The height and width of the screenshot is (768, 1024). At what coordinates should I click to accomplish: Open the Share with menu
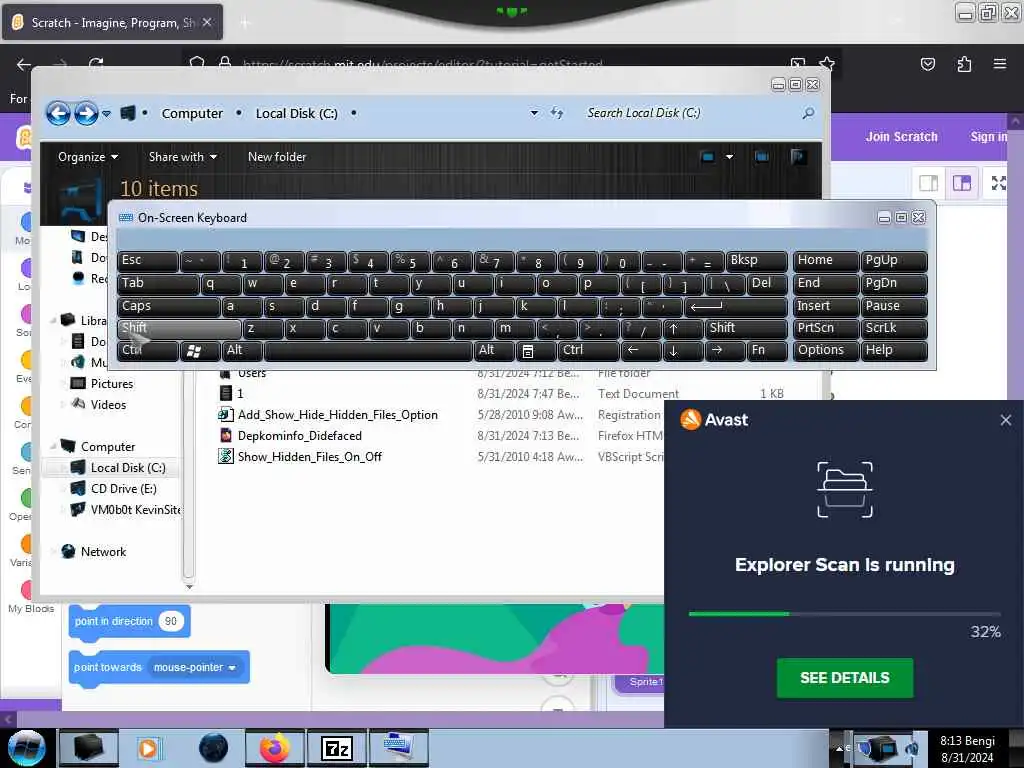(183, 157)
